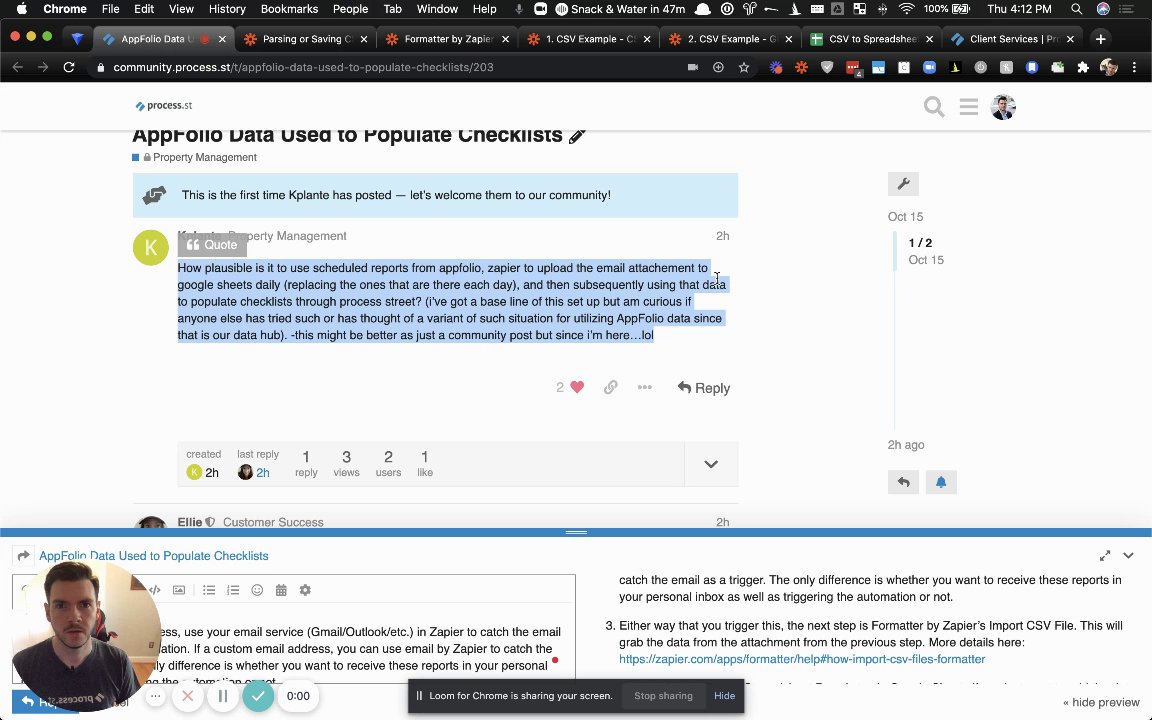The image size is (1152, 720).
Task: Expand topic details with the chevron
Action: coord(710,464)
